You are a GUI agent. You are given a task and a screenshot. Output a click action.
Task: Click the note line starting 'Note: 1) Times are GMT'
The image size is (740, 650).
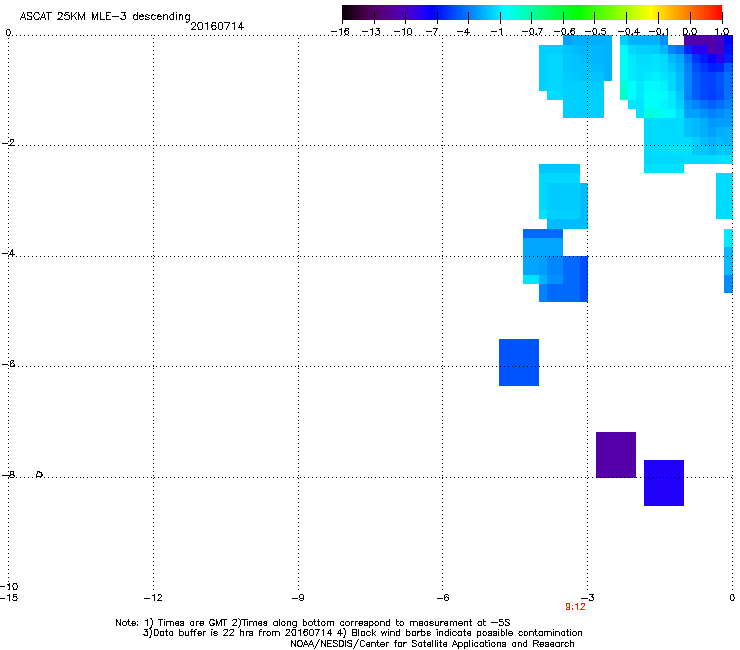(313, 623)
